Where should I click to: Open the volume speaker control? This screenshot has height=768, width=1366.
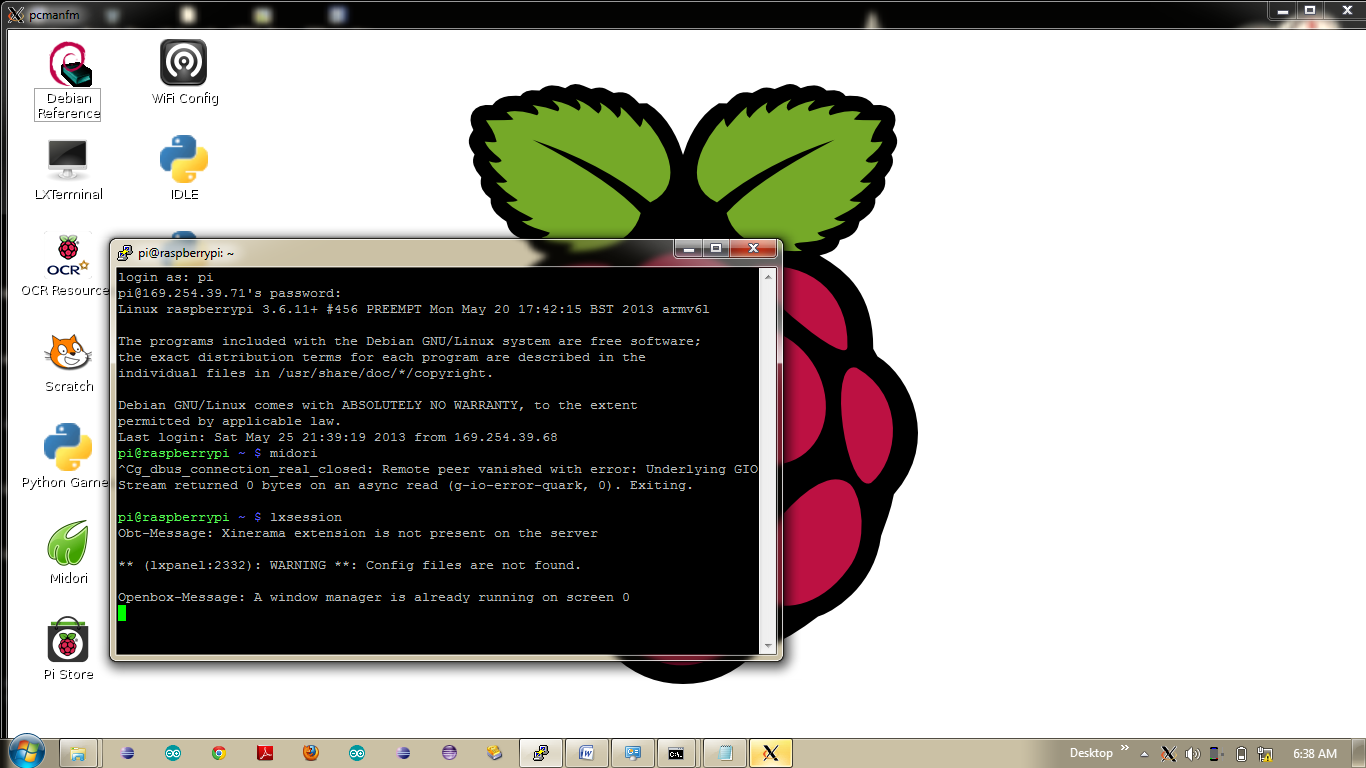point(1192,753)
